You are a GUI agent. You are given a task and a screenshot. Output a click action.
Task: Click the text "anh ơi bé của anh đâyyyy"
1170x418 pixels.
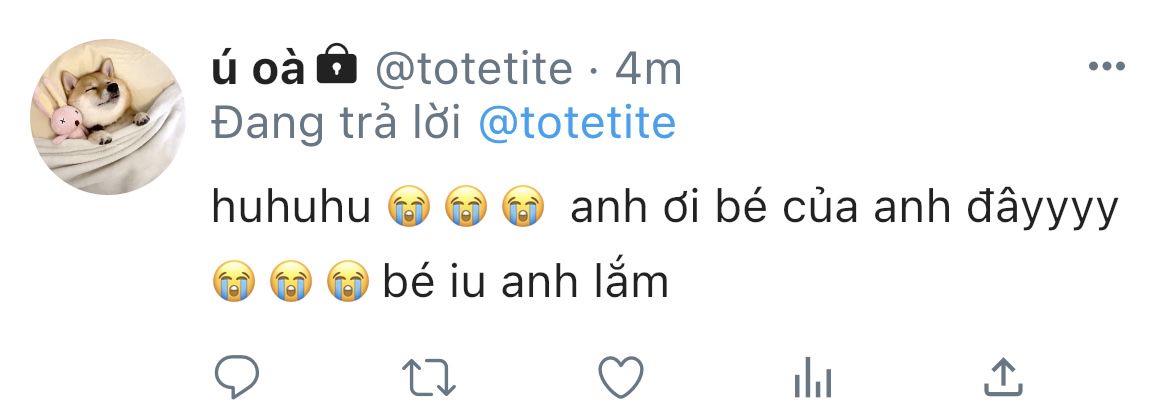click(842, 209)
